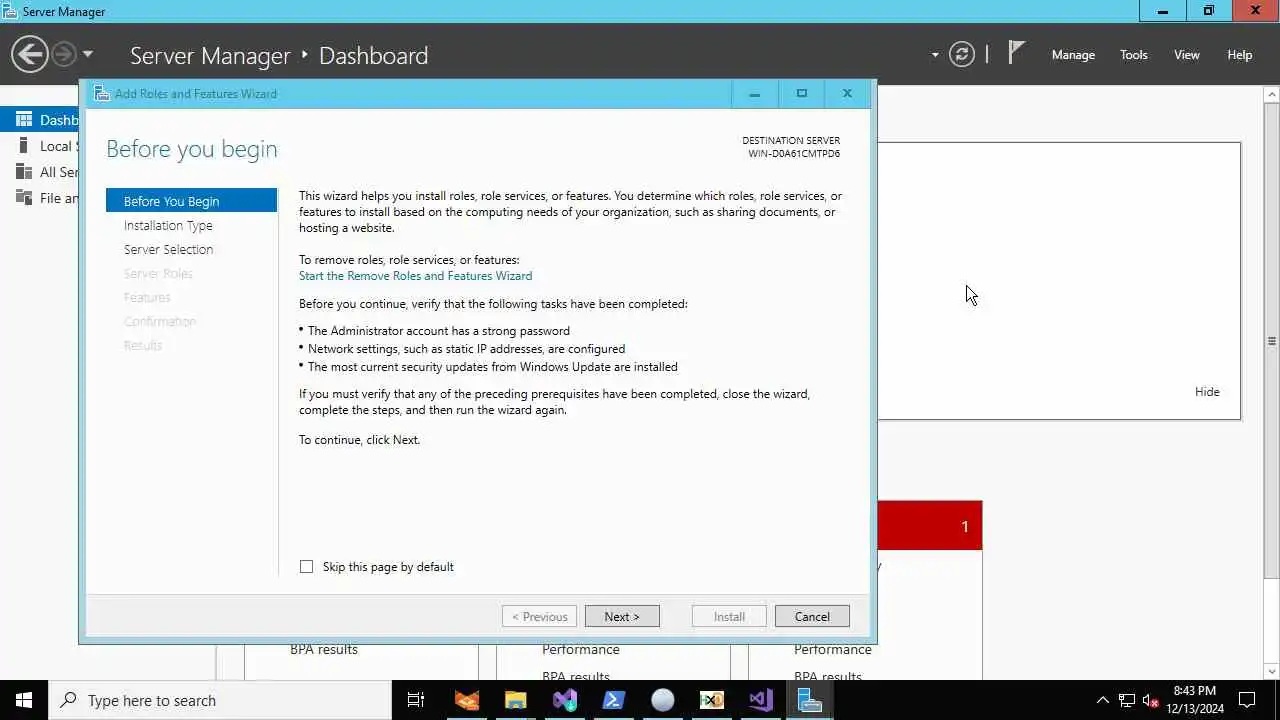1280x720 pixels.
Task: Click the taskbar search box
Action: click(x=220, y=700)
